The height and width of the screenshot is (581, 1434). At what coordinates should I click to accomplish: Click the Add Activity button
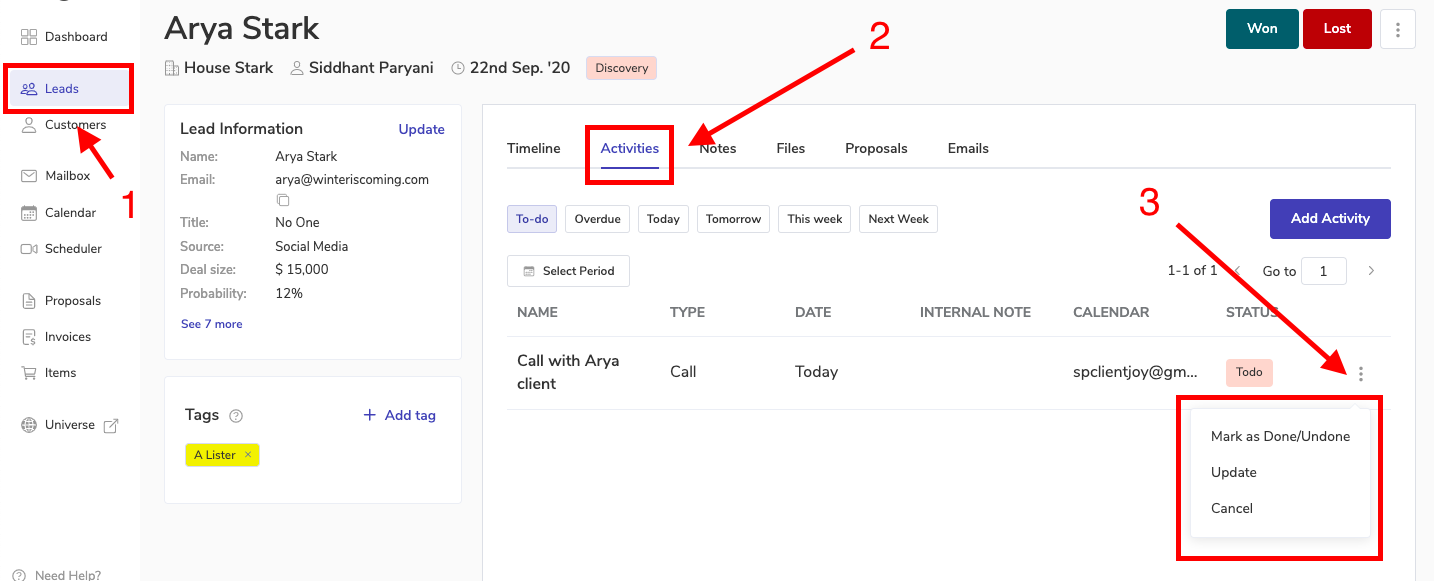tap(1330, 218)
